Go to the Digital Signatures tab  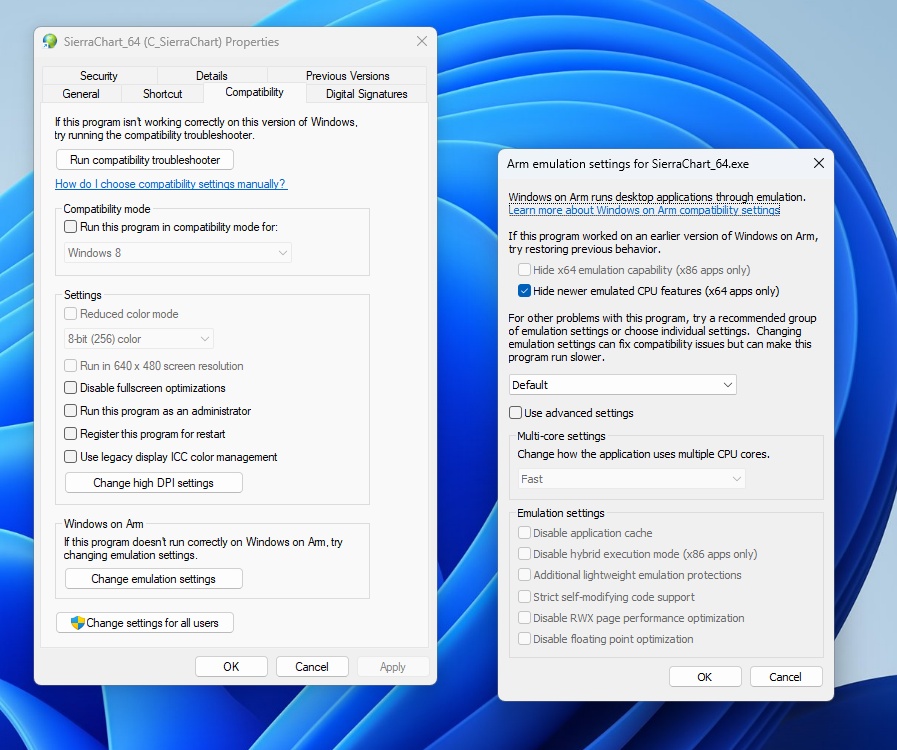(367, 94)
